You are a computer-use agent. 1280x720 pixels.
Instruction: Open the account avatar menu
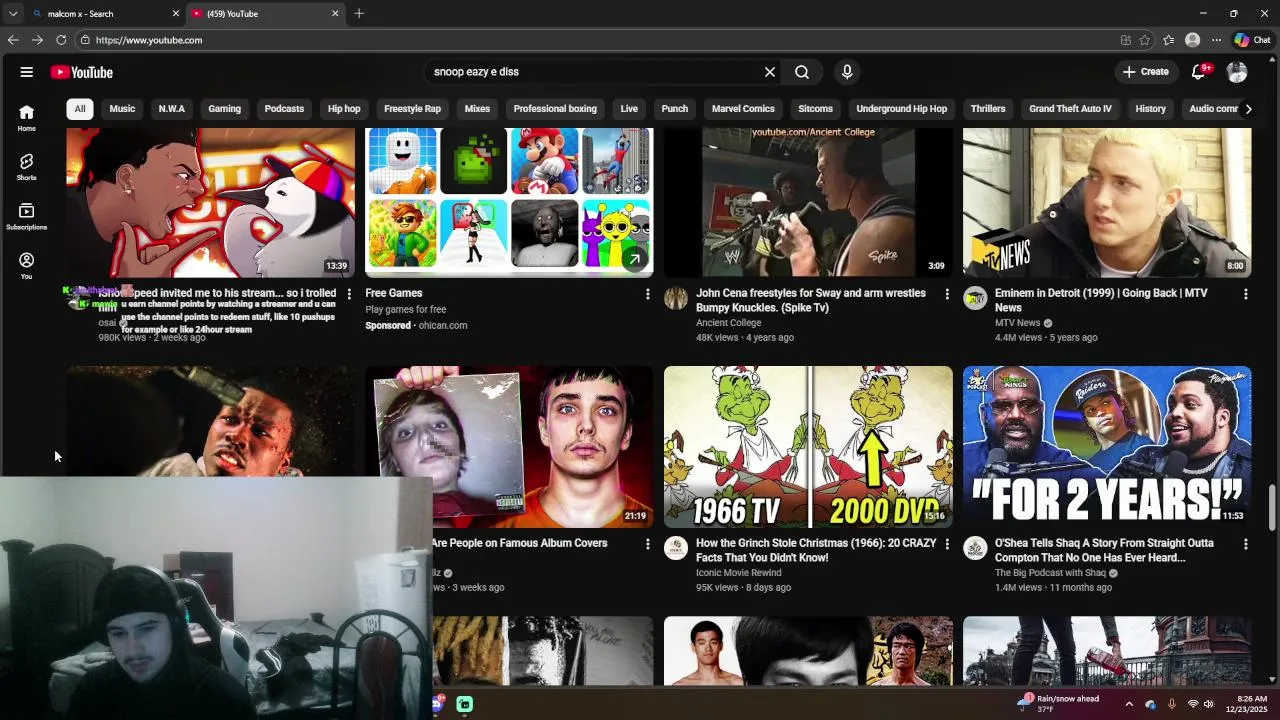pos(1237,72)
